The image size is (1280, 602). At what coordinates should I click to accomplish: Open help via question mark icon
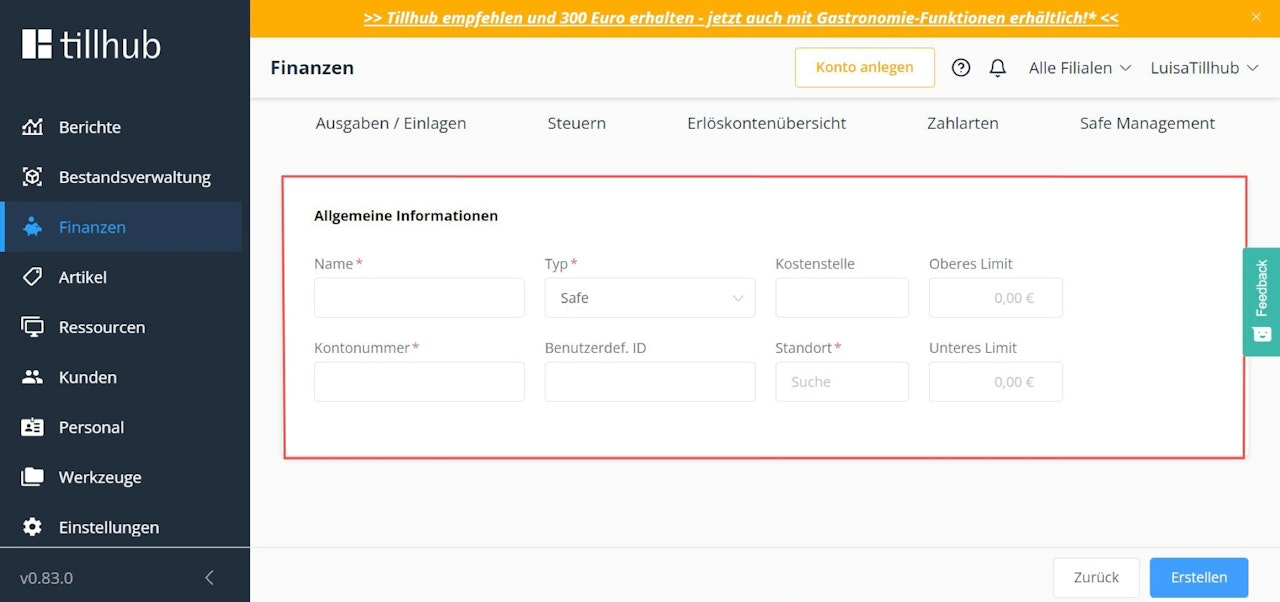[x=961, y=68]
